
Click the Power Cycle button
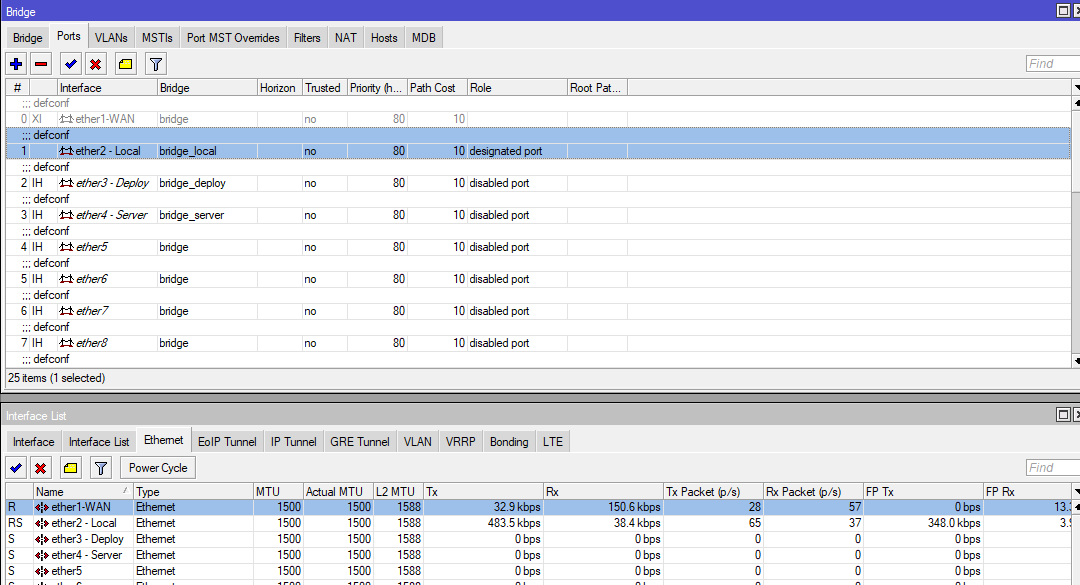(x=158, y=468)
